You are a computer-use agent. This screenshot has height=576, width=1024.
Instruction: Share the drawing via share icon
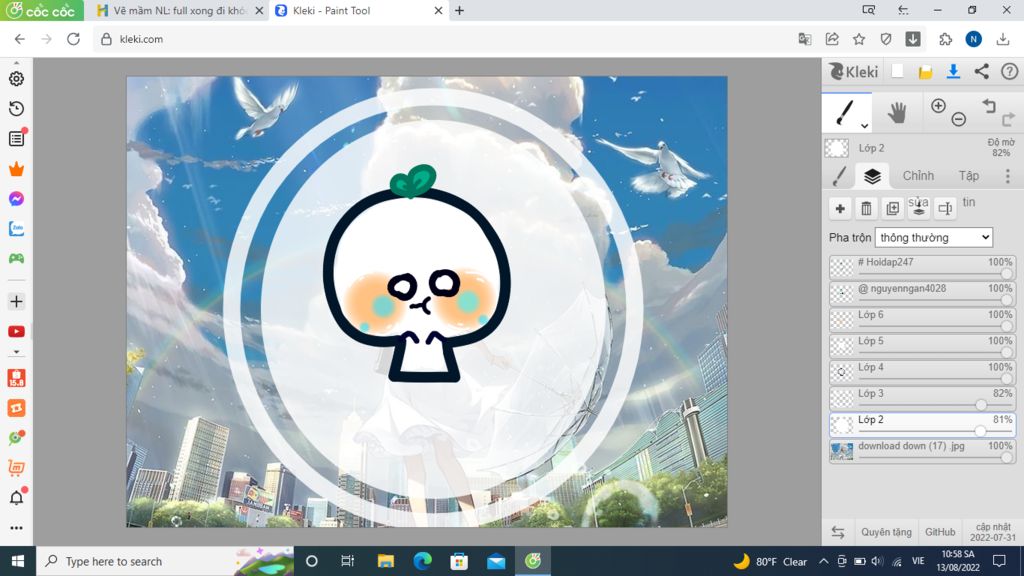[982, 71]
